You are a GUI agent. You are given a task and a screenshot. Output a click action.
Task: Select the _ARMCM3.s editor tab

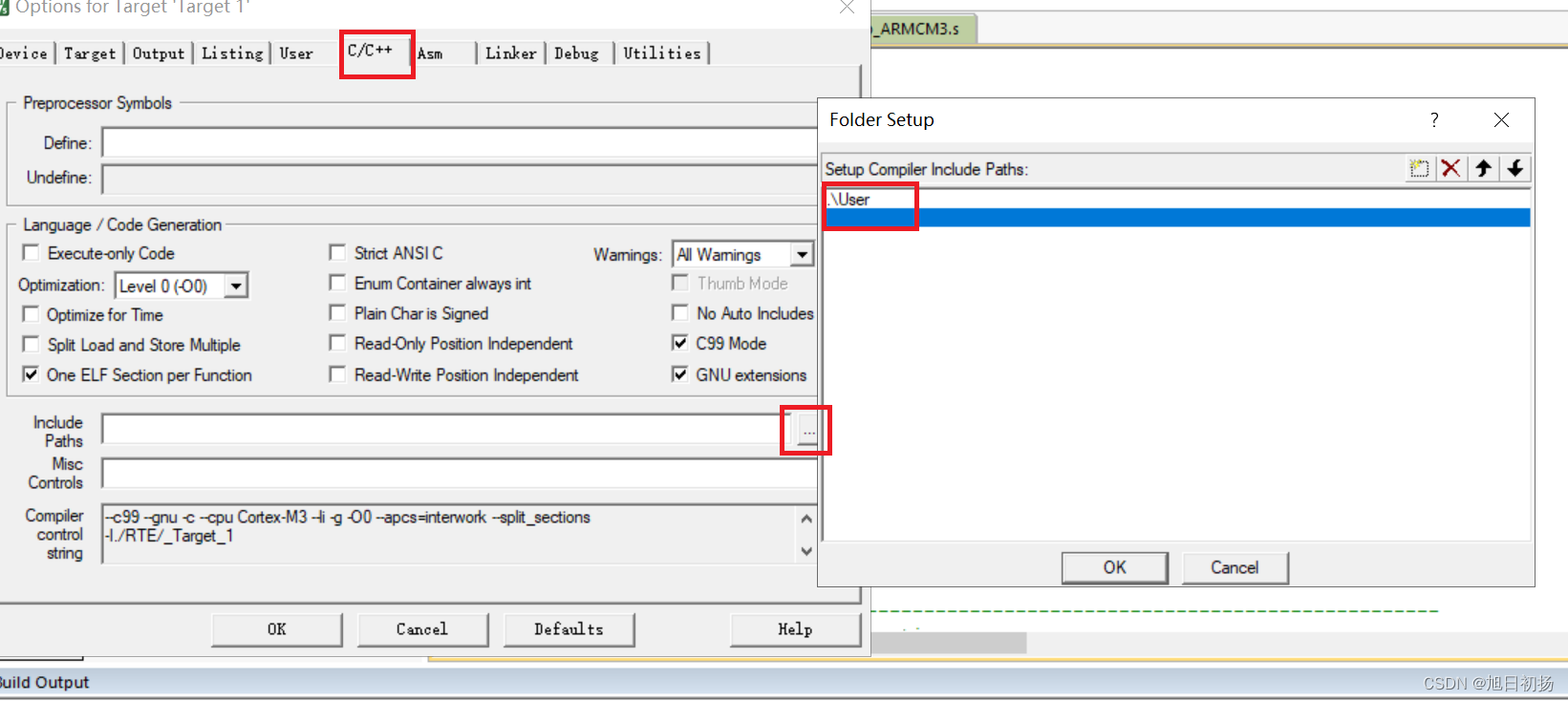point(921,29)
